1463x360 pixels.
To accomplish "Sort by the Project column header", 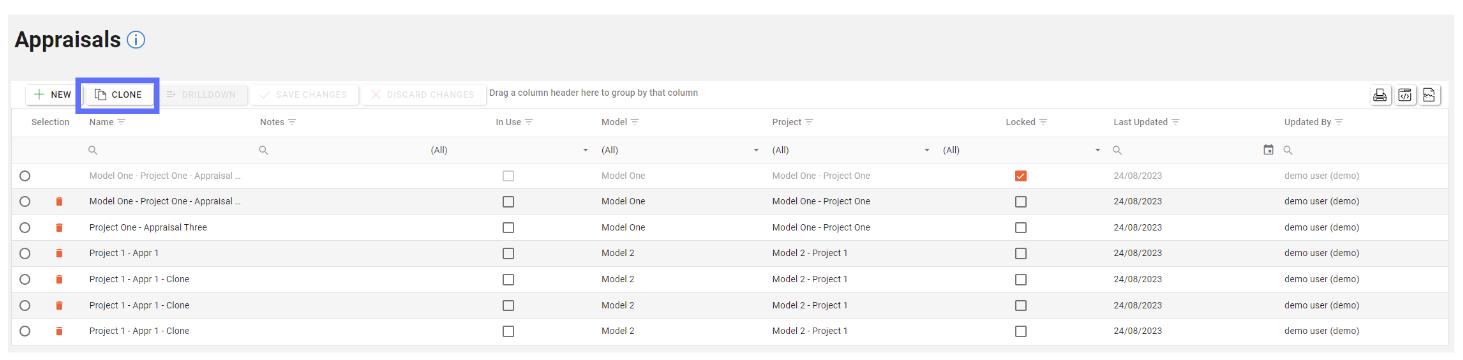I will click(786, 122).
